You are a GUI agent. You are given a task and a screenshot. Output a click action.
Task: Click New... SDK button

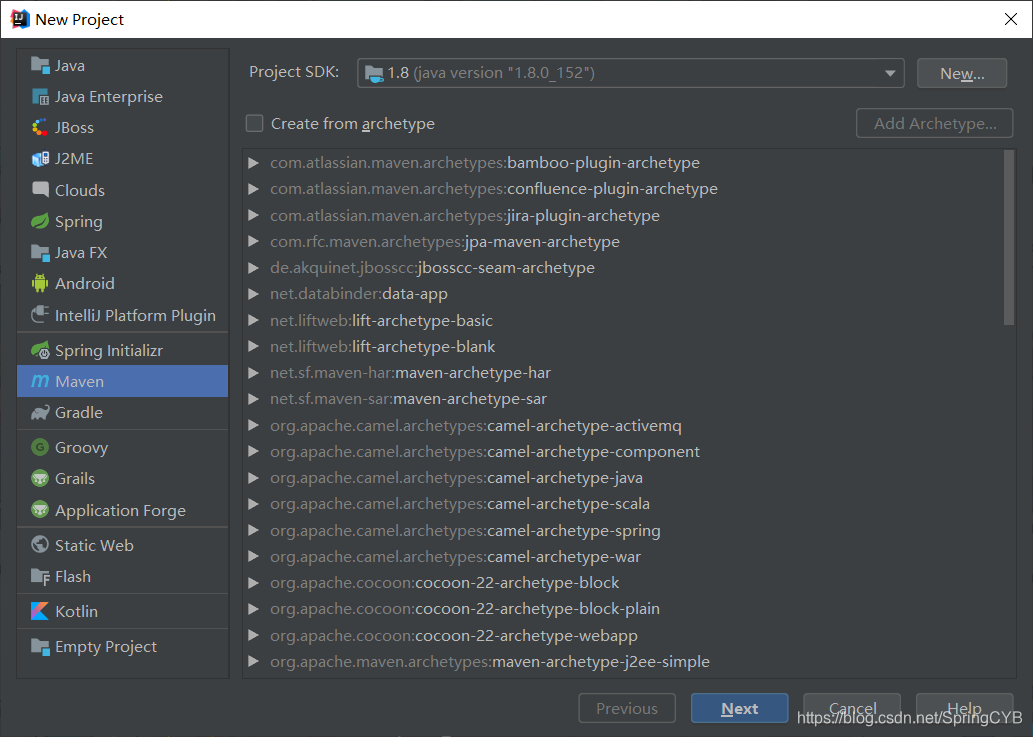pos(962,73)
